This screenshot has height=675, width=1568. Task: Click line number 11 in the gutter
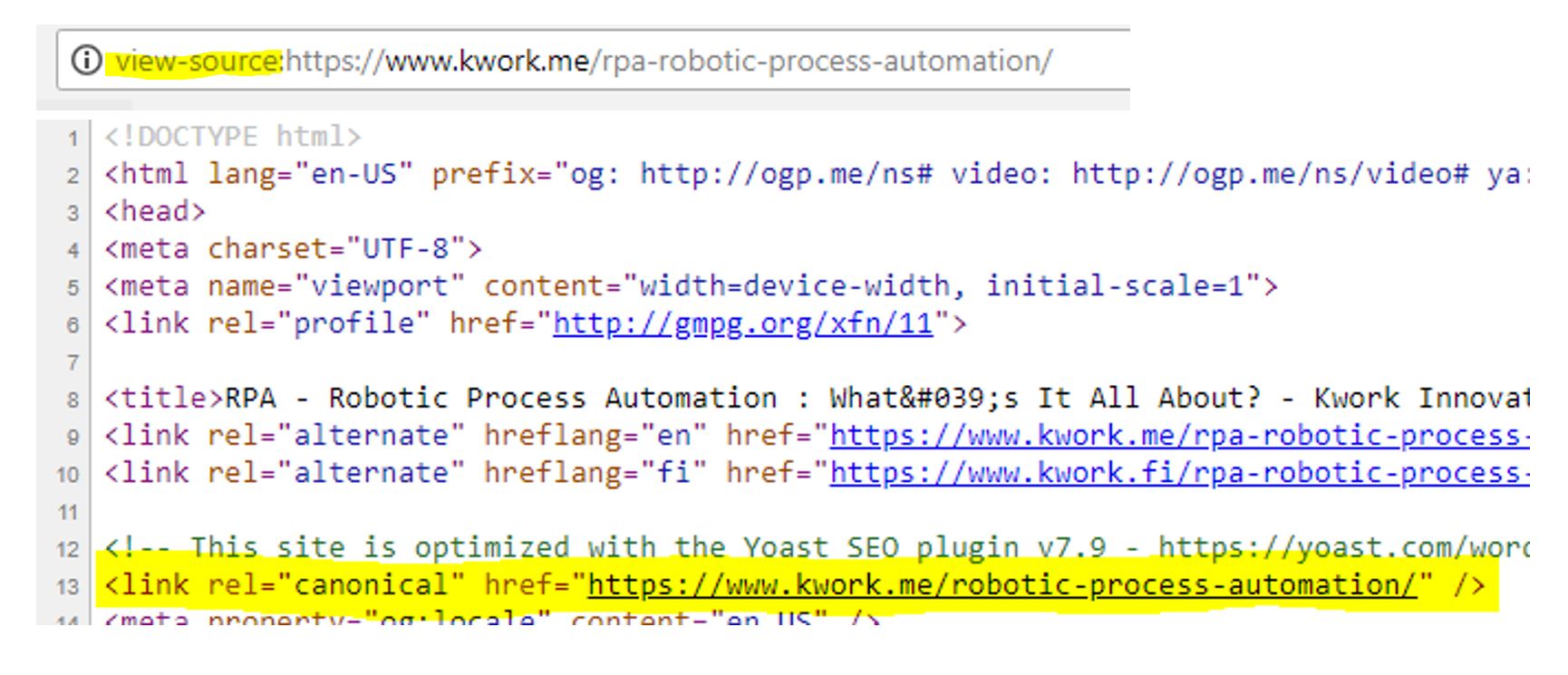tap(69, 513)
